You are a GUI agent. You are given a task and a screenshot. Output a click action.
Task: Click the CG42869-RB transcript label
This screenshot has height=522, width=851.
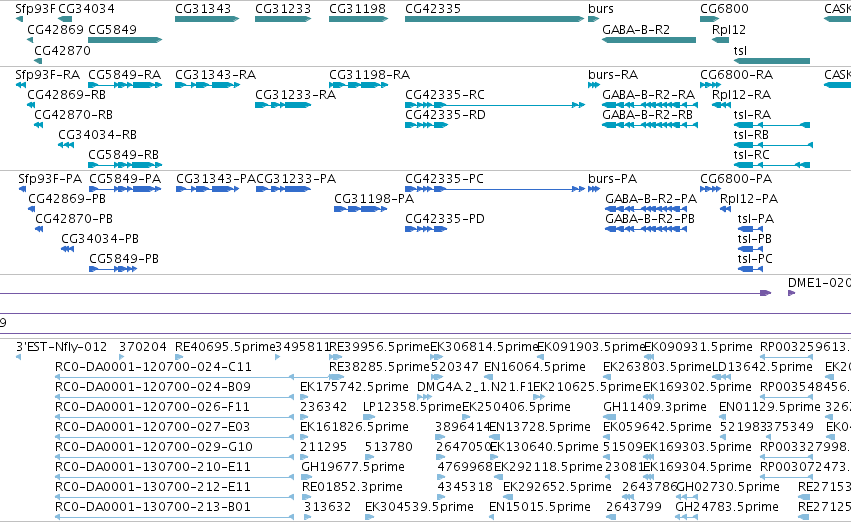pos(66,94)
